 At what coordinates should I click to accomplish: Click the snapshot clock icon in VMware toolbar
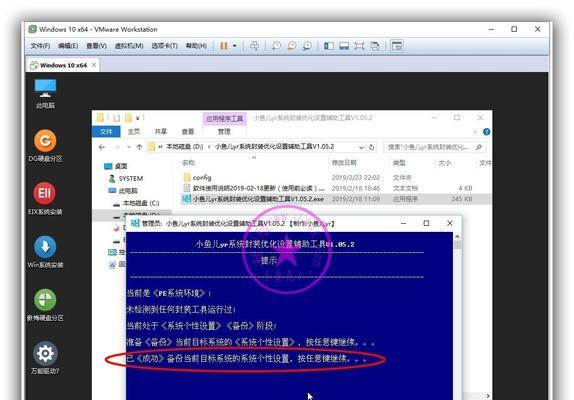(276, 46)
